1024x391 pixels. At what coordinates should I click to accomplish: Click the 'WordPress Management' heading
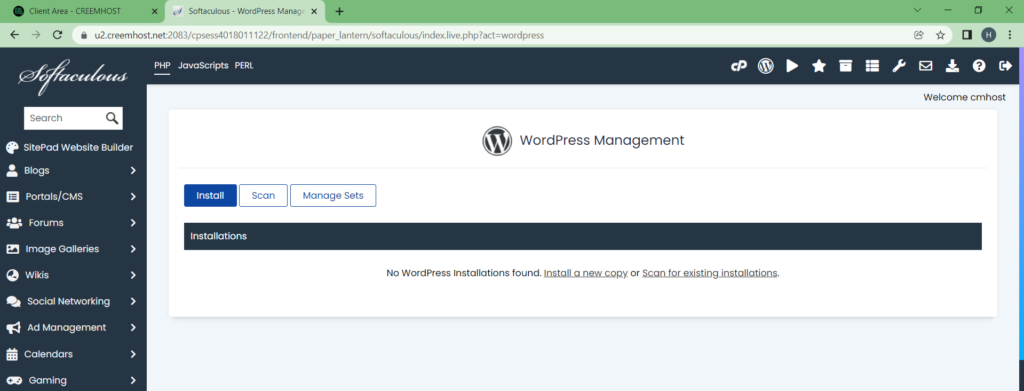(602, 140)
